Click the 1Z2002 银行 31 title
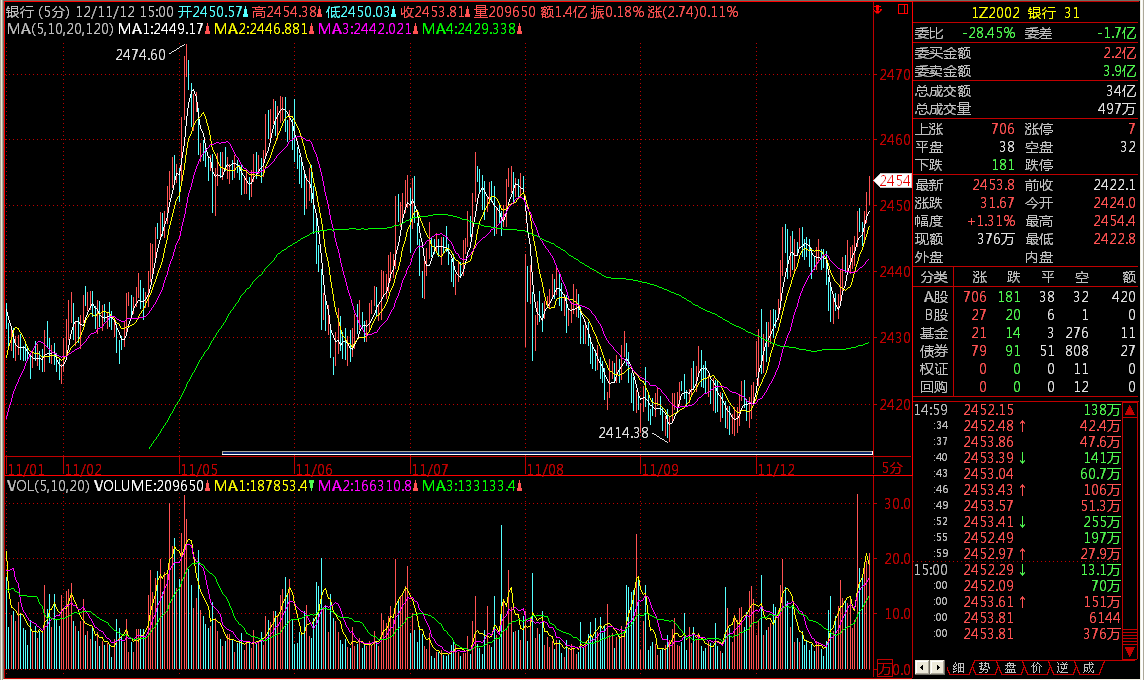1144x680 pixels. 1025,12
